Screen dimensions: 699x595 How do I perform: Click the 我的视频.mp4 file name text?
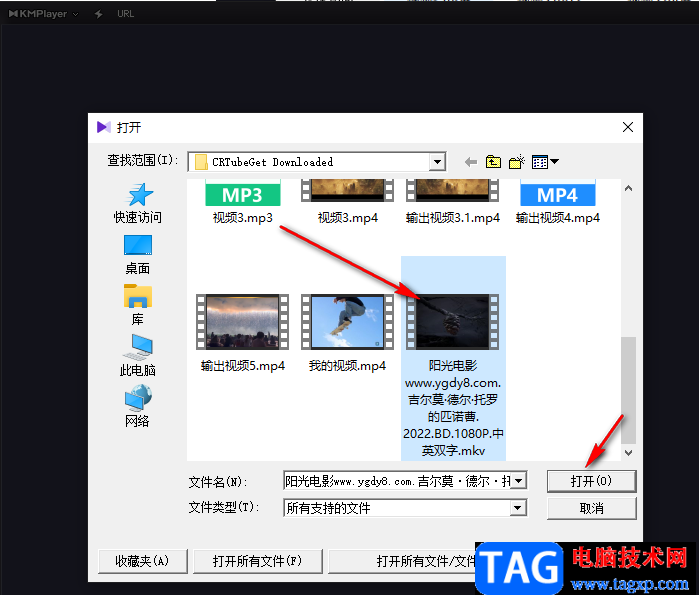[347, 366]
